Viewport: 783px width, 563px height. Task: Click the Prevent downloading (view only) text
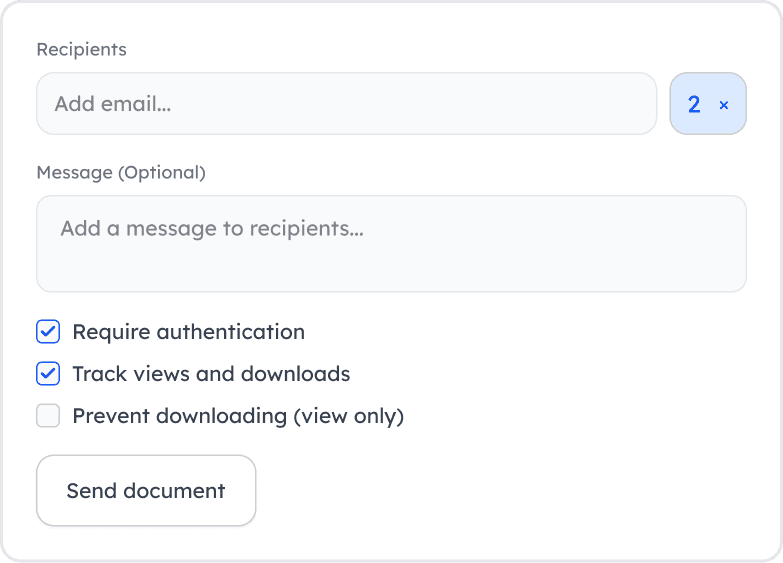238,416
